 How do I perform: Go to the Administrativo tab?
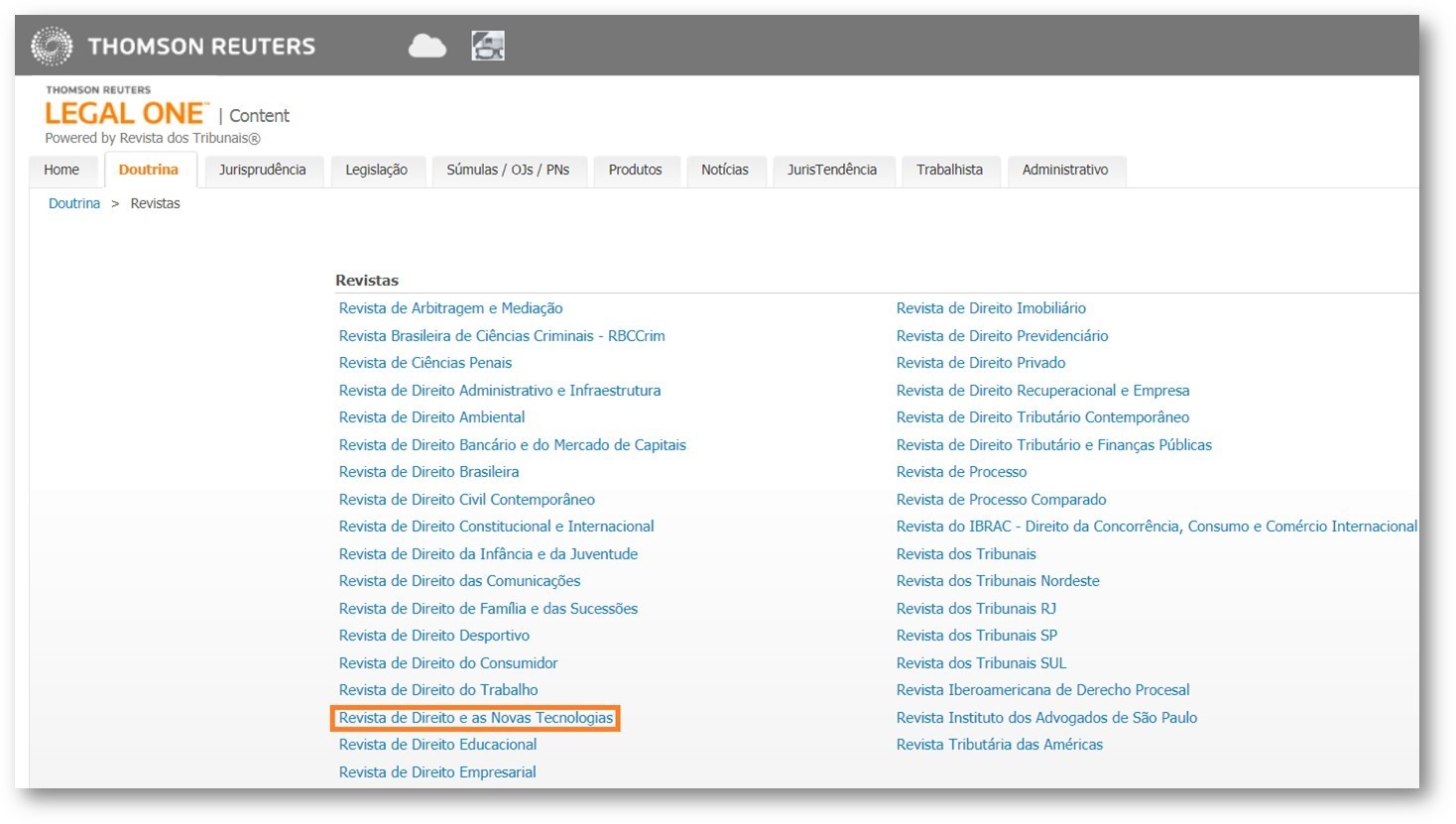tap(1065, 170)
